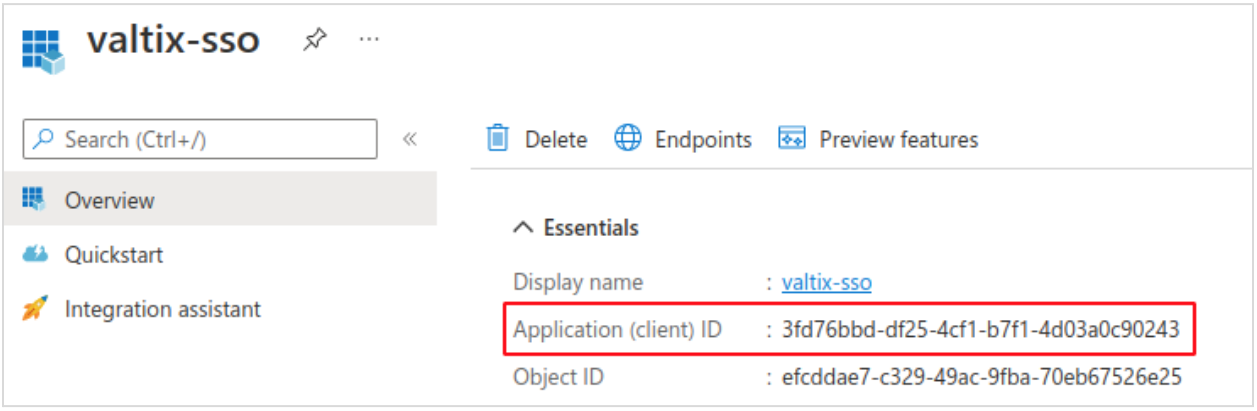The height and width of the screenshot is (411, 1257).
Task: Open Quickstart from the sidebar
Action: [x=113, y=255]
